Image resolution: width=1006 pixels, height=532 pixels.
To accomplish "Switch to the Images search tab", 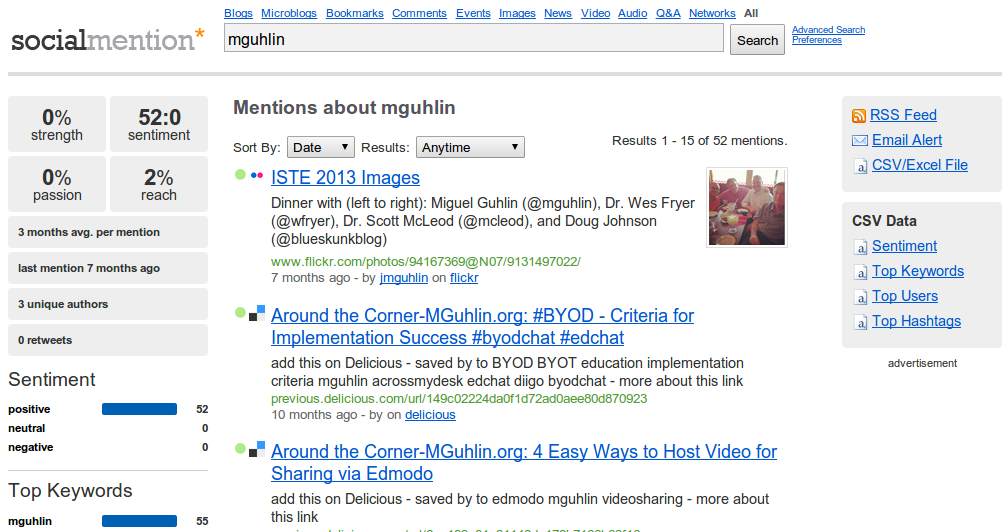I will click(517, 13).
